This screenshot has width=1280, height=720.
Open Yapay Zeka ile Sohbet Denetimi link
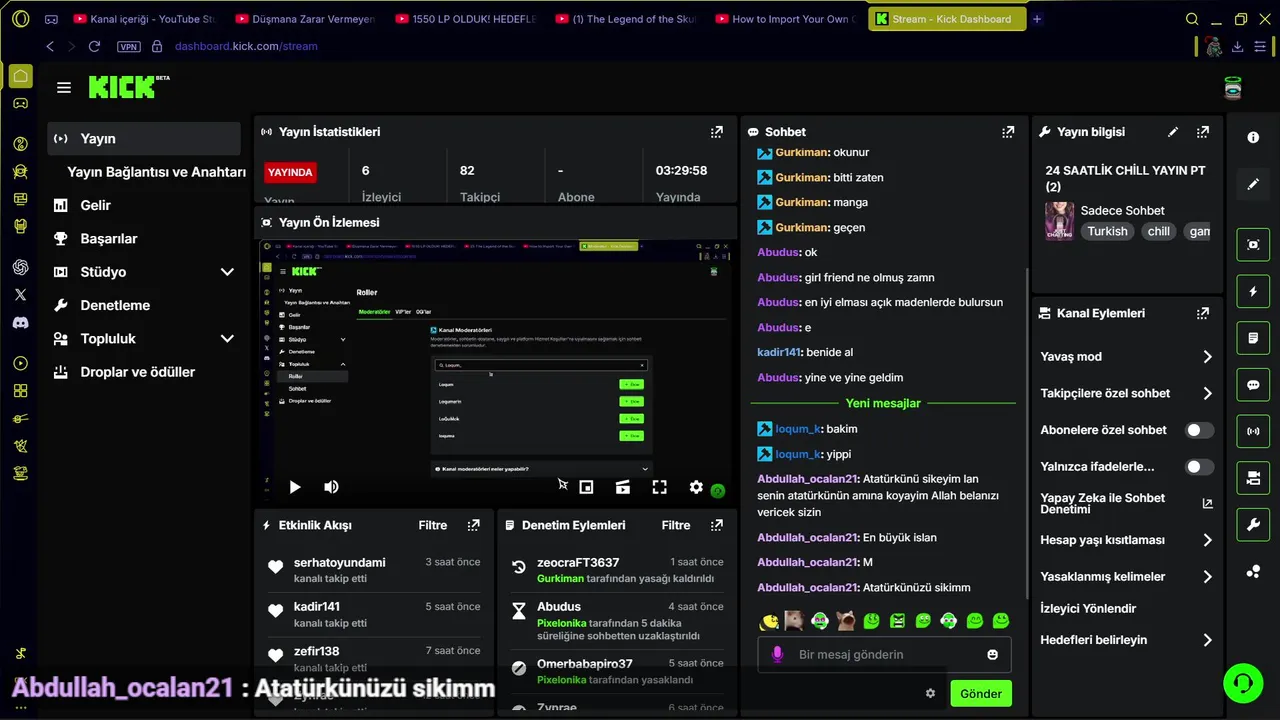pos(1126,503)
